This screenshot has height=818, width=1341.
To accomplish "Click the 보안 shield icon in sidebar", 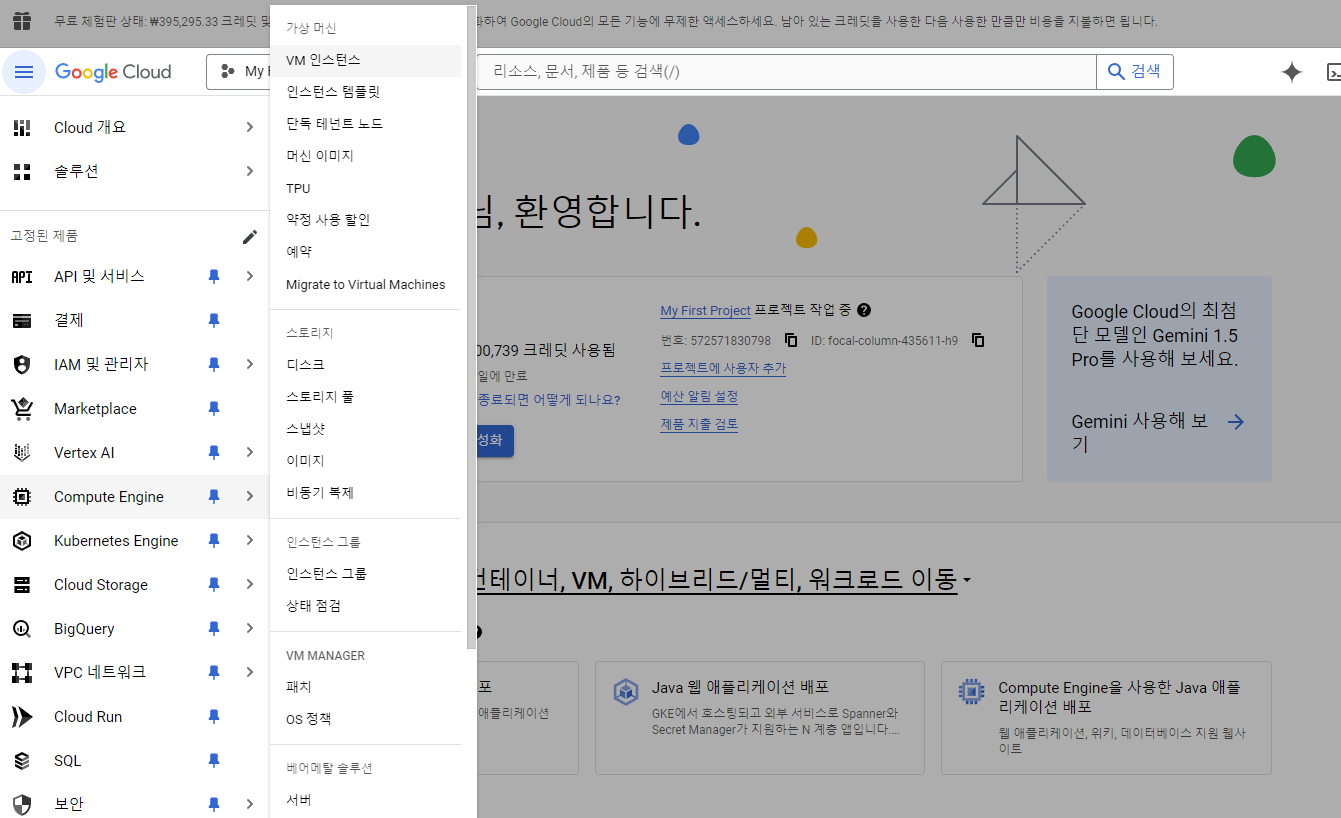I will (x=22, y=805).
